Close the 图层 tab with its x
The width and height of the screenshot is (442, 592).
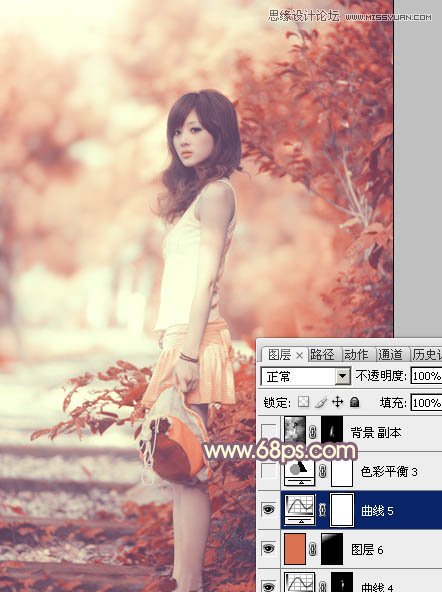(299, 355)
